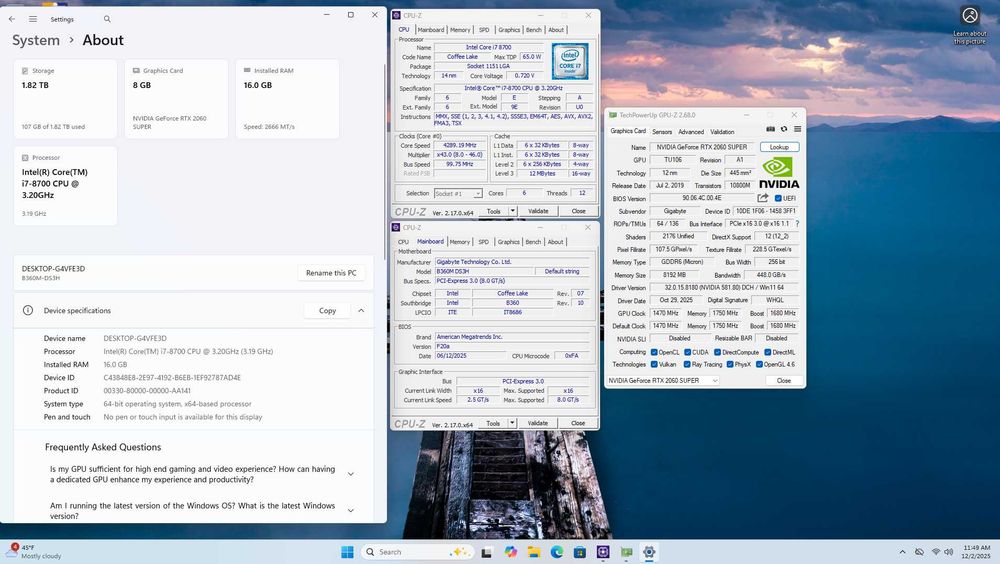Open the Settings hamburger navigation menu

point(33,19)
